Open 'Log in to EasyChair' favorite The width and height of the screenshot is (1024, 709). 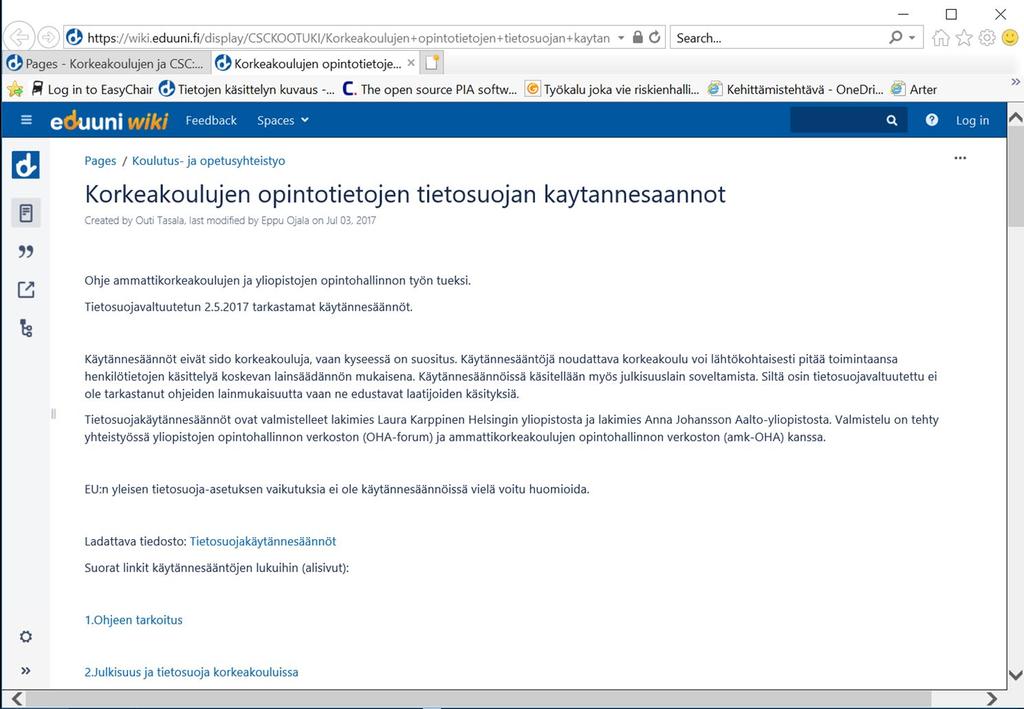point(93,89)
